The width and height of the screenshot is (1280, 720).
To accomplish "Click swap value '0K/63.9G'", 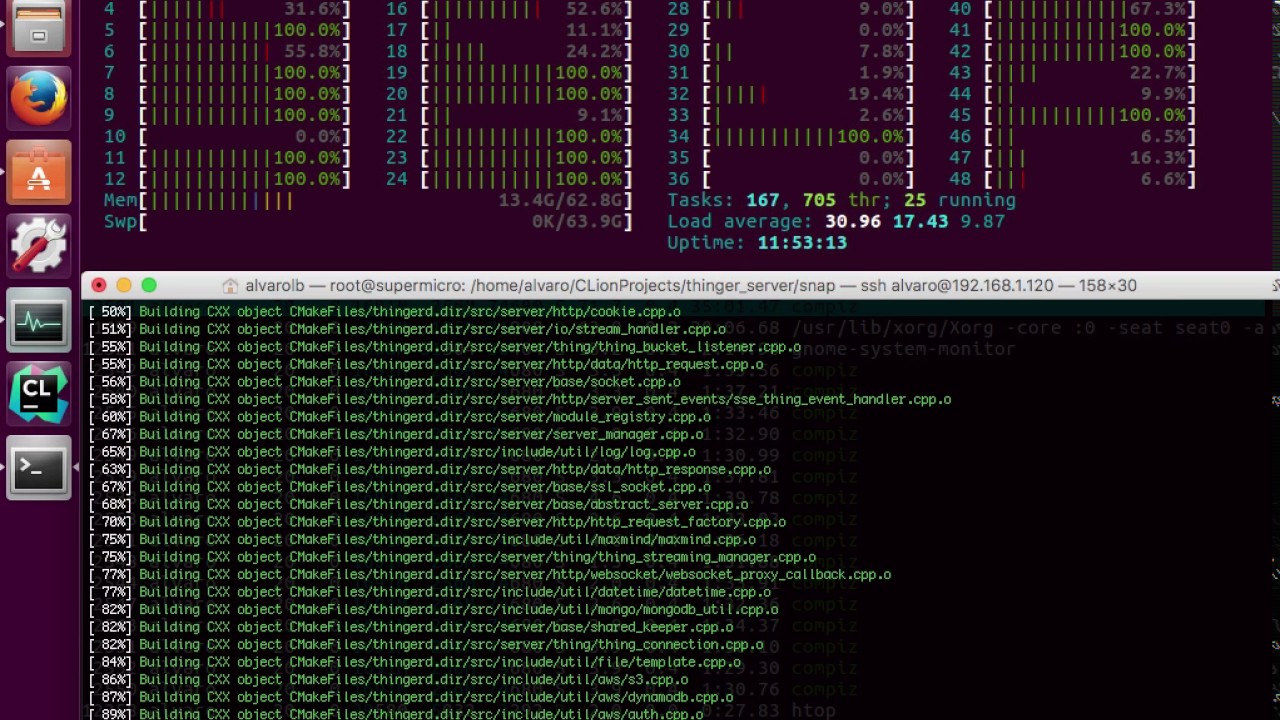I will (578, 222).
